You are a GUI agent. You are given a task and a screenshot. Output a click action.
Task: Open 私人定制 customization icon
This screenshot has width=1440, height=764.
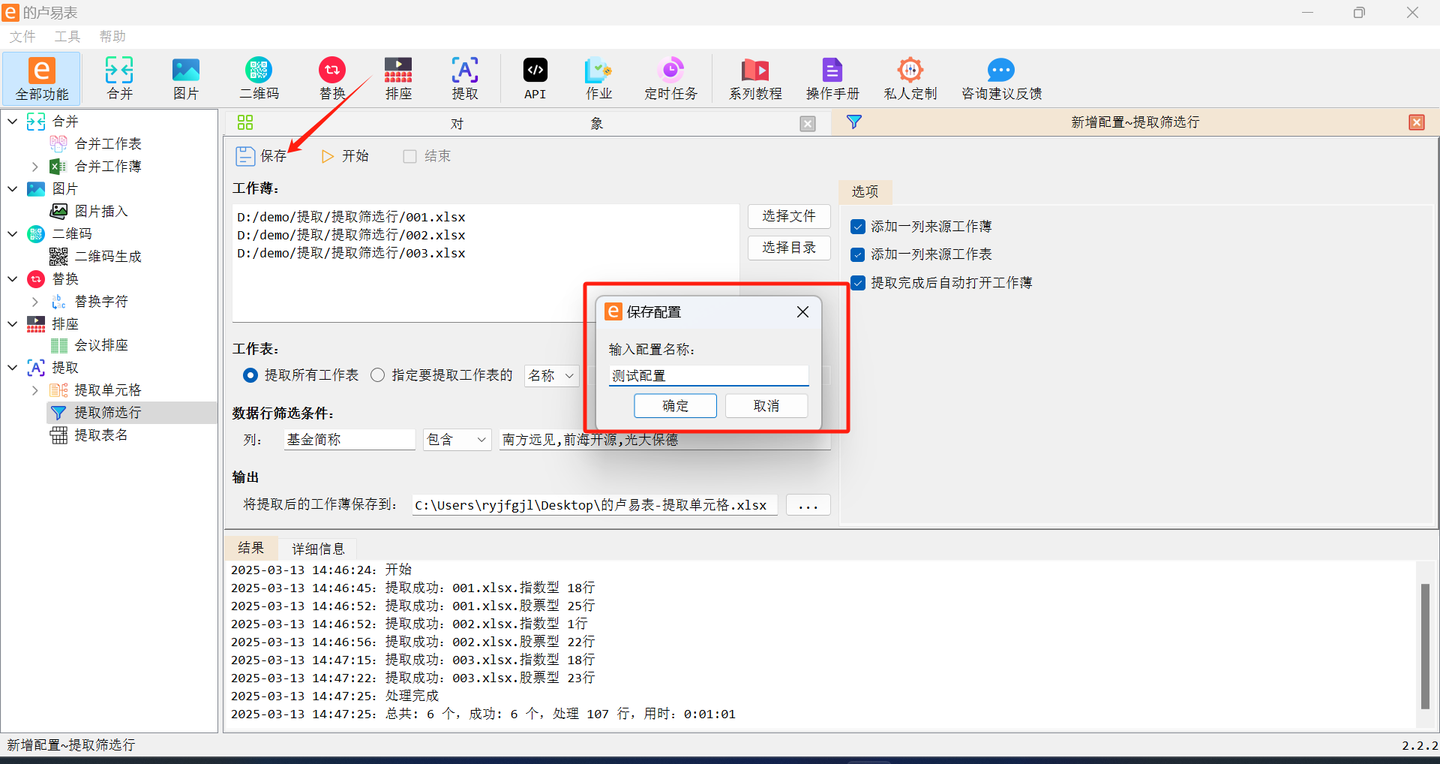point(910,78)
